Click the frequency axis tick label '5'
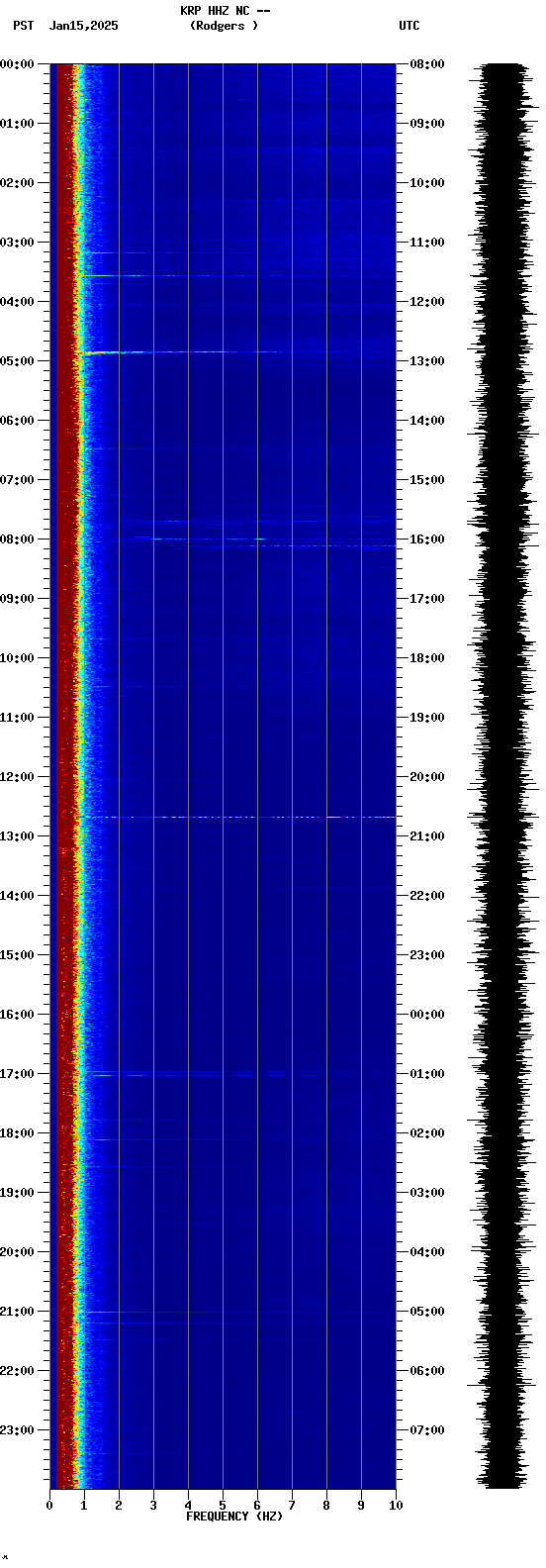546x1568 pixels. tap(223, 1506)
